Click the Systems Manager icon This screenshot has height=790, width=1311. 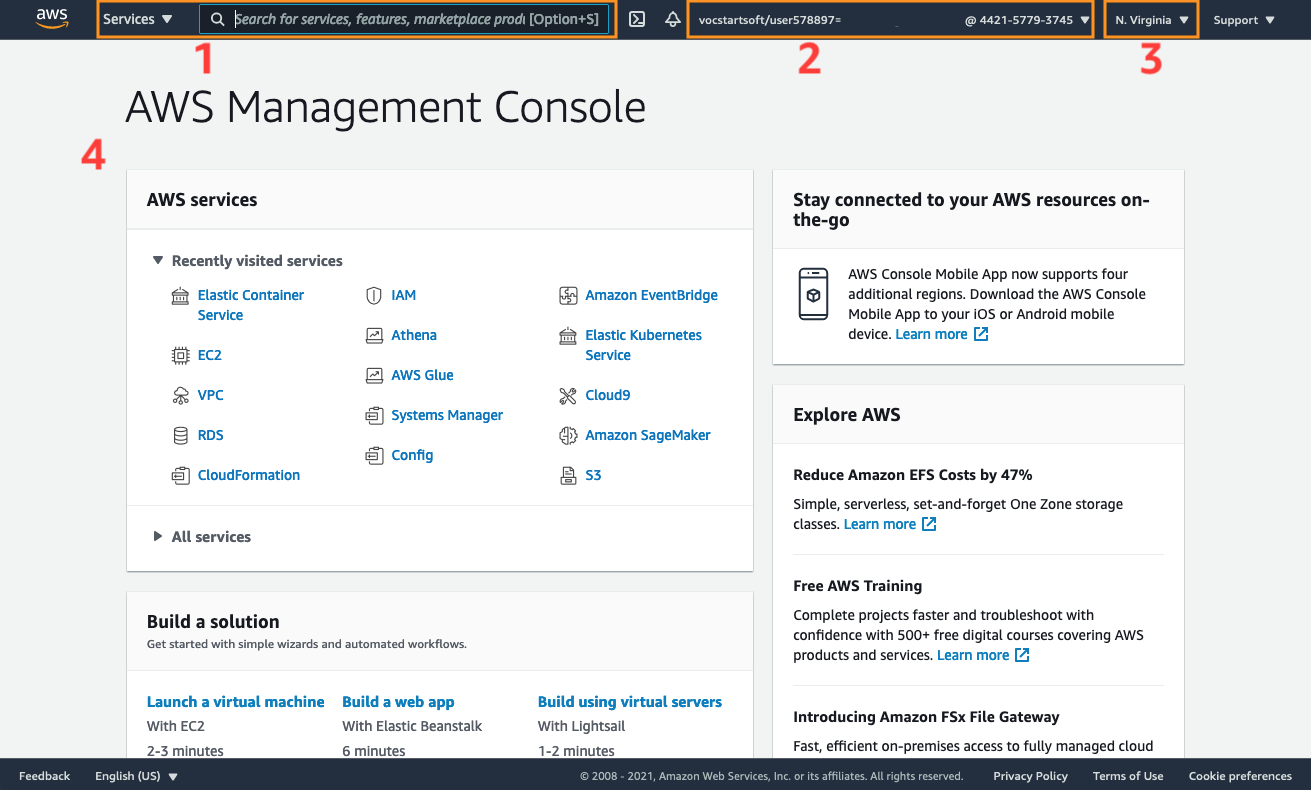pyautogui.click(x=374, y=415)
